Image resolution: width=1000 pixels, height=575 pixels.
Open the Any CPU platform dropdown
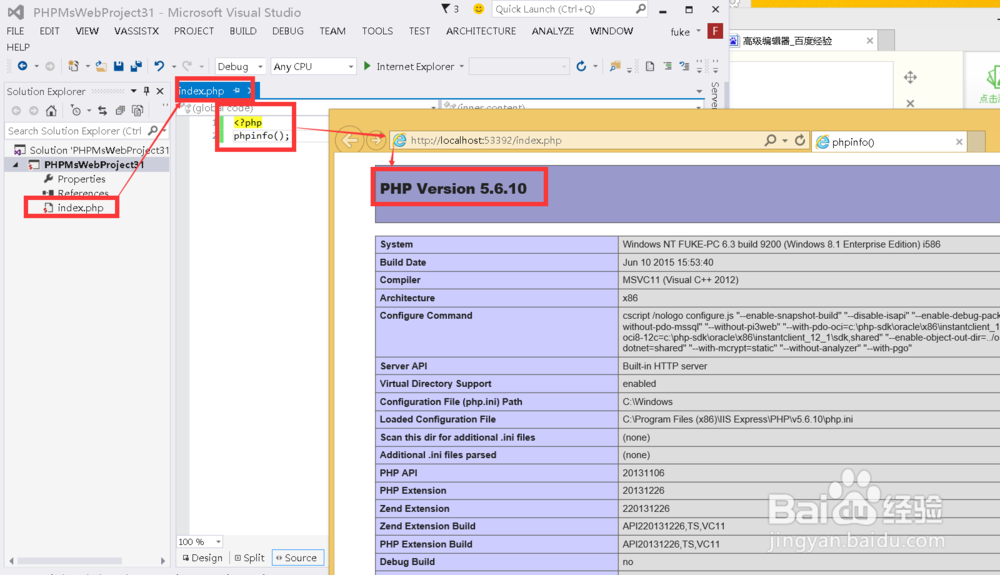pyautogui.click(x=313, y=66)
